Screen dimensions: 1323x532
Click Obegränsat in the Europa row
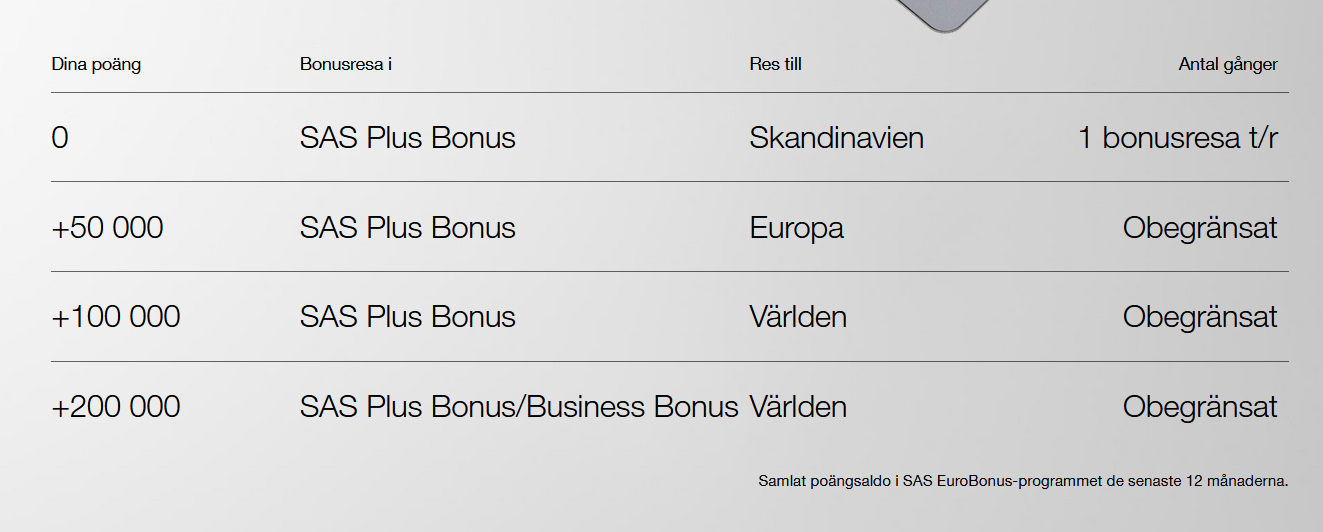tap(1200, 228)
